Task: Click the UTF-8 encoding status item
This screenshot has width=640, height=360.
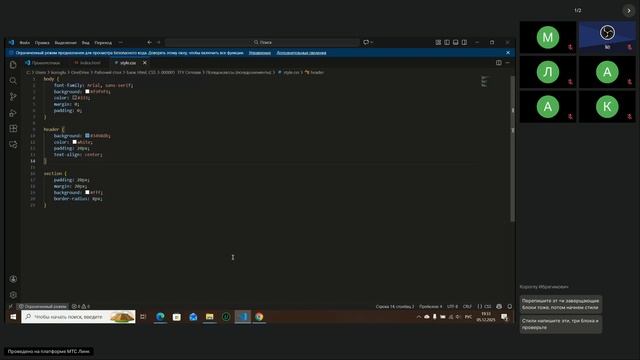Action: click(452, 306)
